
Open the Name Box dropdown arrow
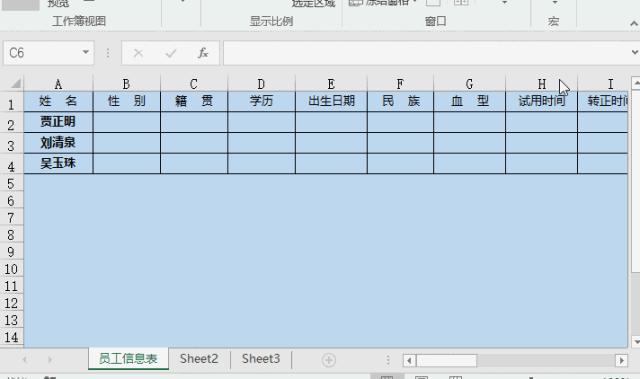click(x=86, y=52)
